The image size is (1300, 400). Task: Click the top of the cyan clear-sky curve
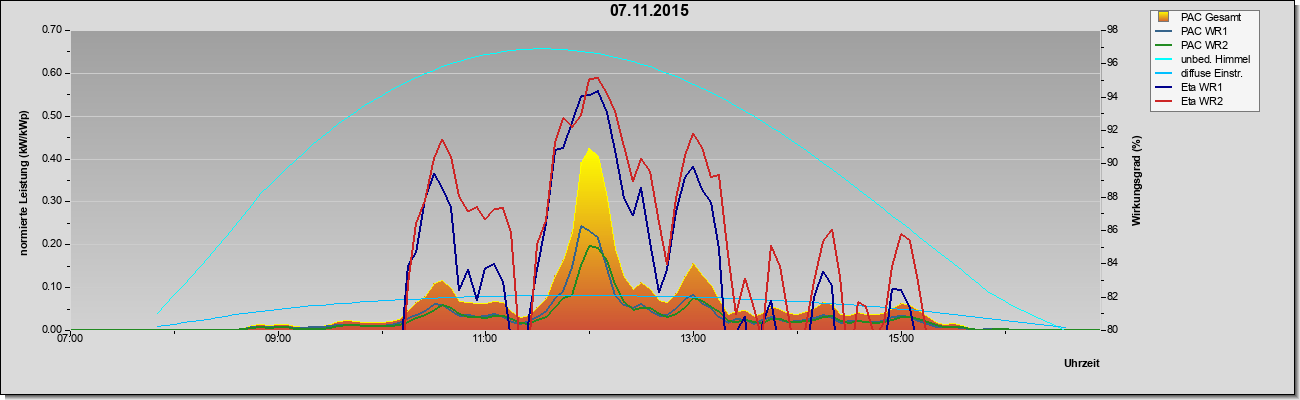click(541, 48)
